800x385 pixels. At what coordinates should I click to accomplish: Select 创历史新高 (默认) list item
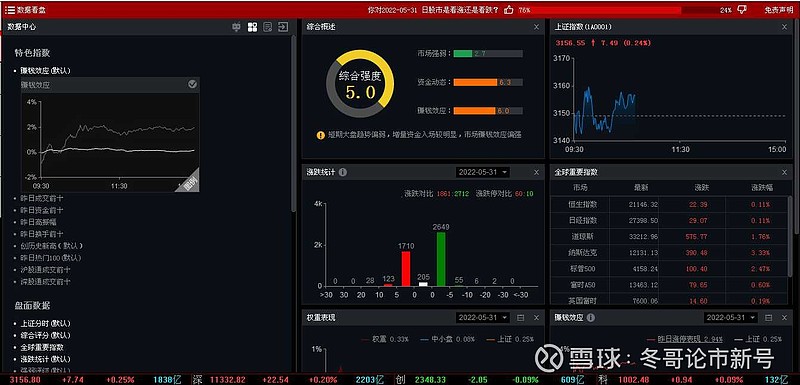pos(52,246)
